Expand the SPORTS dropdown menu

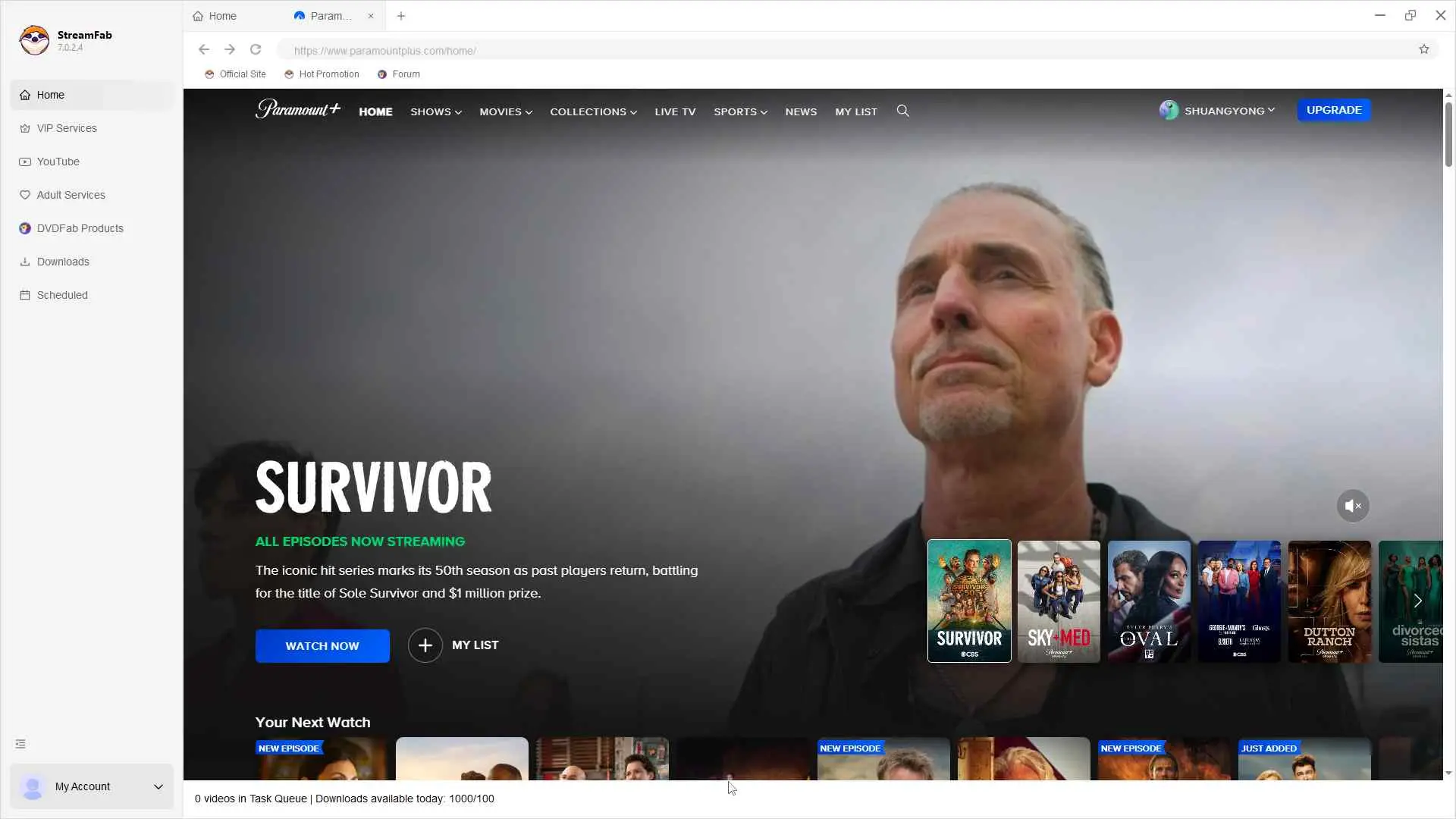[740, 111]
